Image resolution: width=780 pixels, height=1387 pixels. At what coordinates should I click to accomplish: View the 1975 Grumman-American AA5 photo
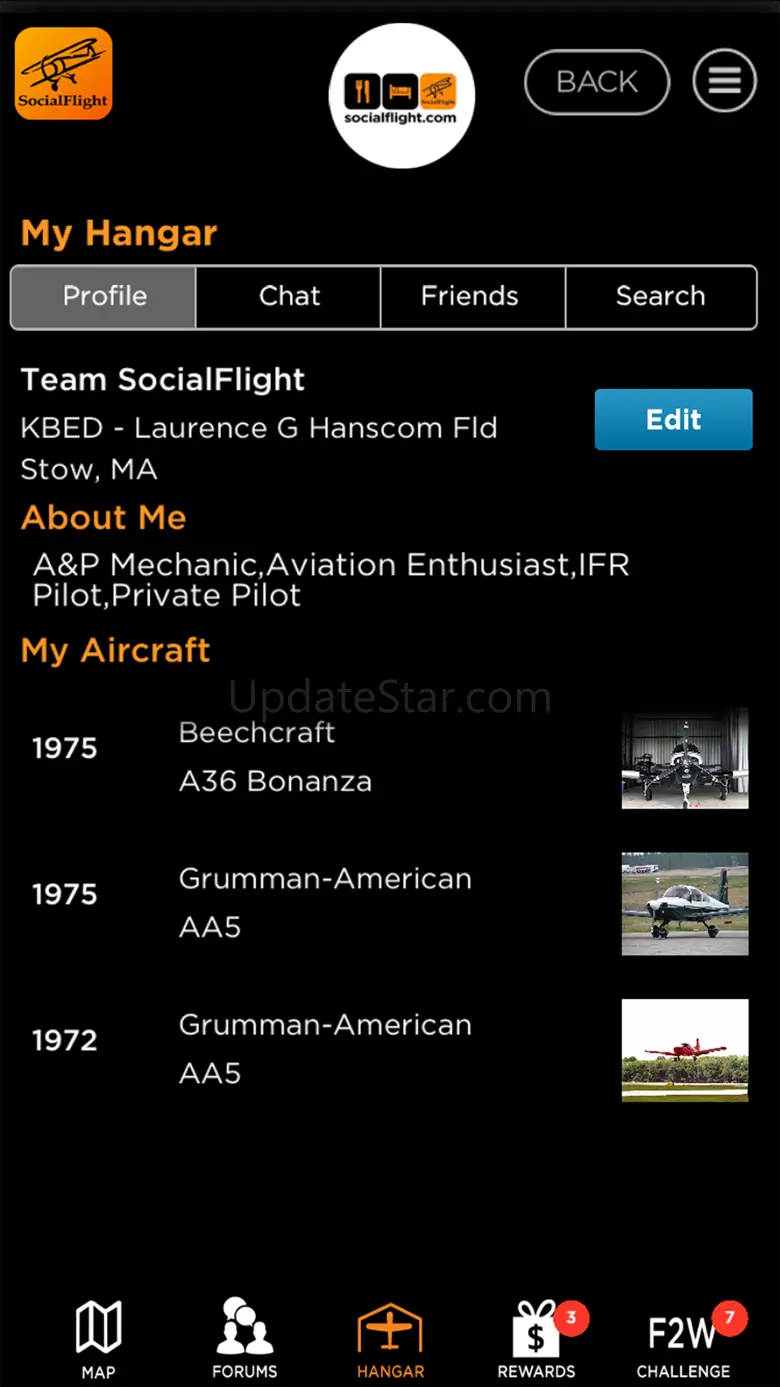(x=685, y=904)
